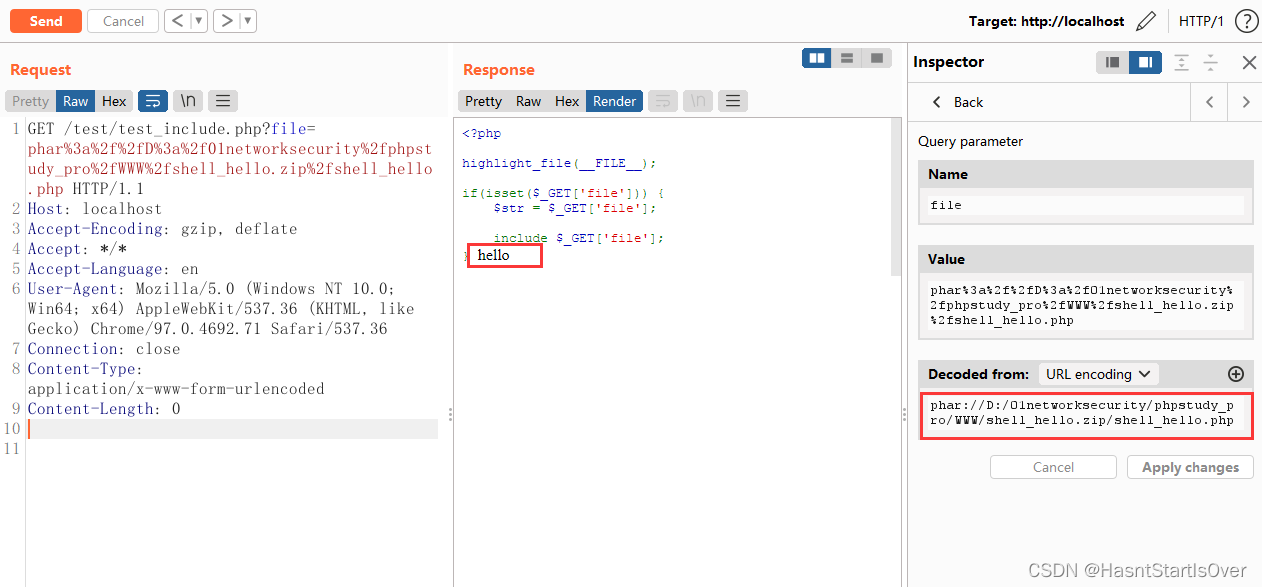Select the Request Raw tab
This screenshot has width=1262, height=587.
(x=76, y=101)
